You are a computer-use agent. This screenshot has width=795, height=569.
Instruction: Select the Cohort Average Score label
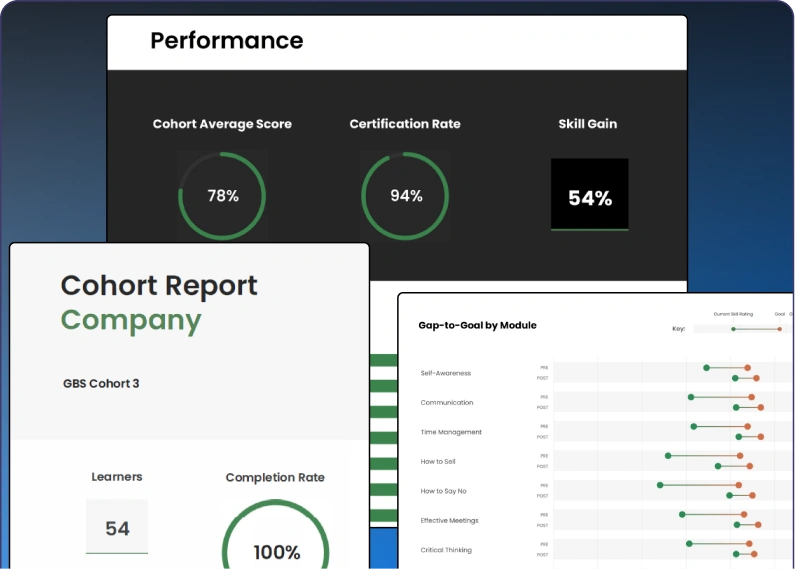[x=222, y=124]
